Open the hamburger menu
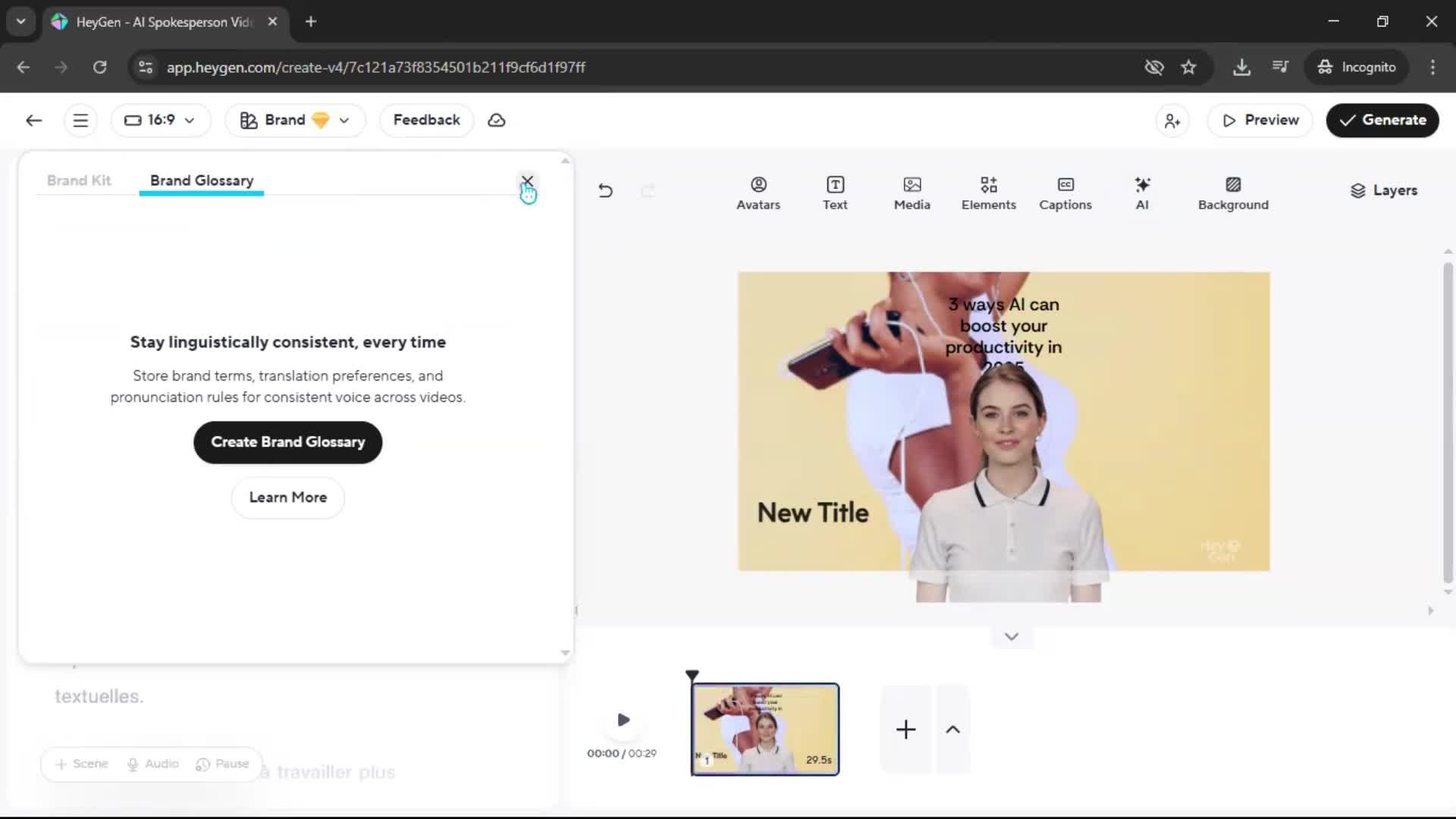The height and width of the screenshot is (819, 1456). pyautogui.click(x=80, y=120)
